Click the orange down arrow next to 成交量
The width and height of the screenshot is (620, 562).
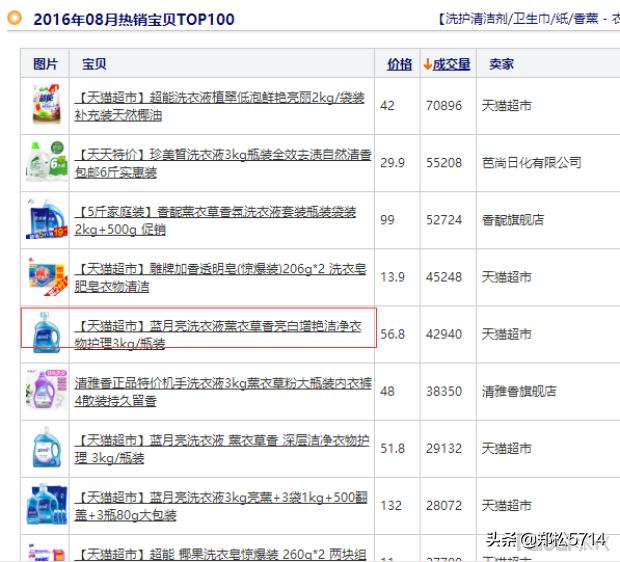coord(427,64)
